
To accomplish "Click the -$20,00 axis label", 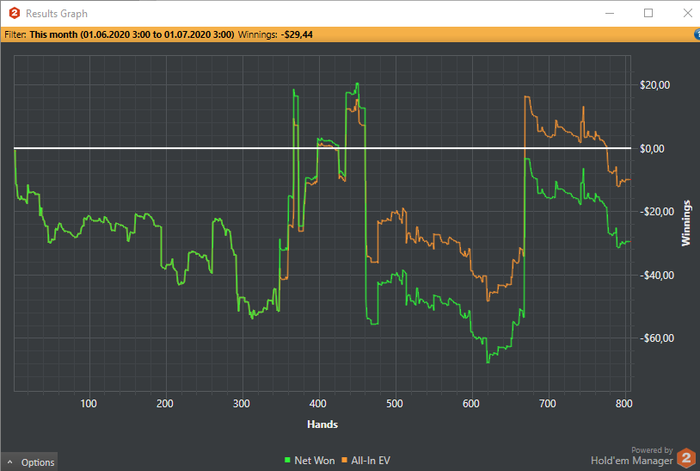I will point(657,212).
